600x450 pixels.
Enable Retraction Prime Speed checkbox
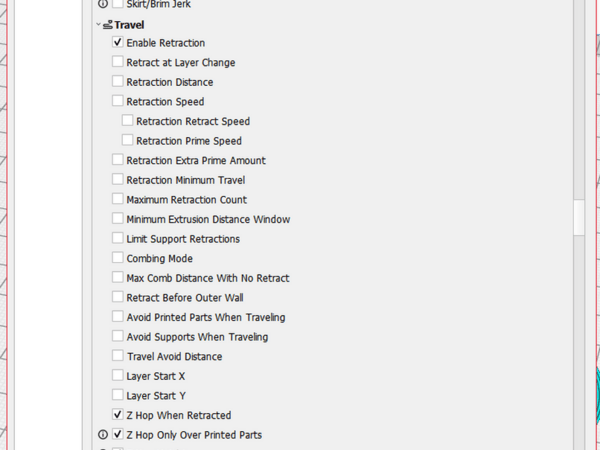[x=128, y=141]
